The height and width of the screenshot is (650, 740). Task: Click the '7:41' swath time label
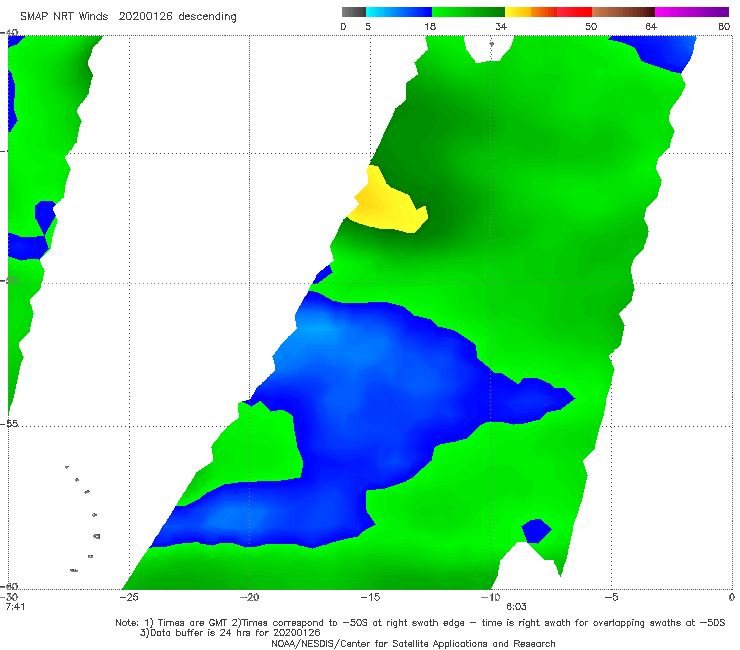click(x=15, y=606)
